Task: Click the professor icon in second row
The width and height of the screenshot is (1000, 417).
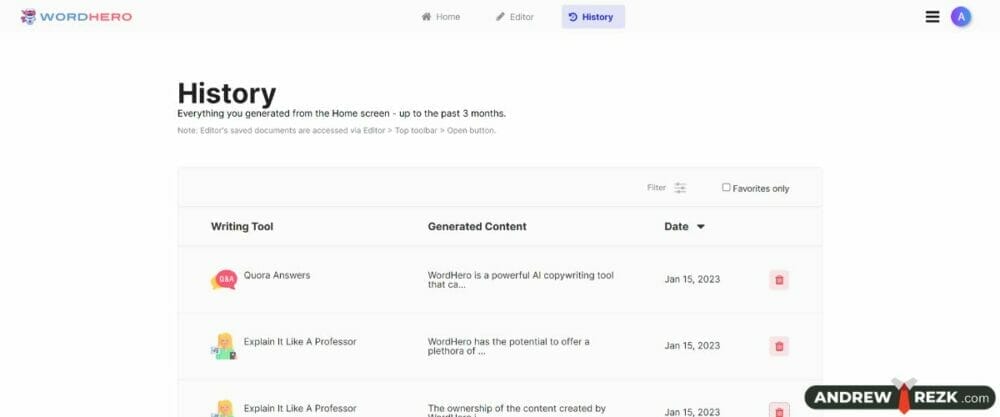Action: tap(224, 346)
